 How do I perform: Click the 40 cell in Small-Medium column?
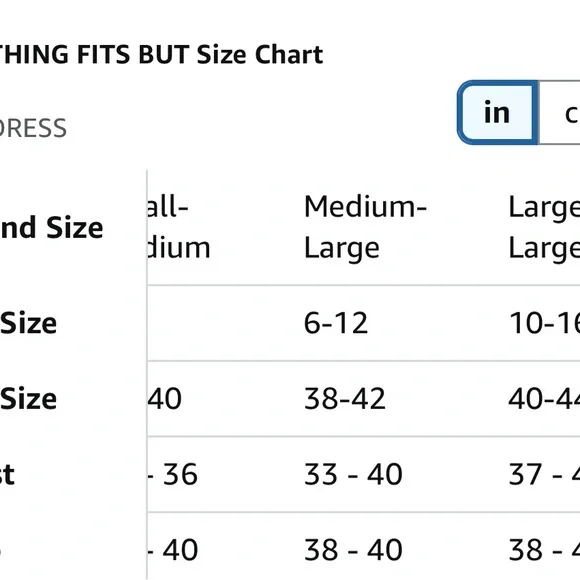tap(165, 399)
